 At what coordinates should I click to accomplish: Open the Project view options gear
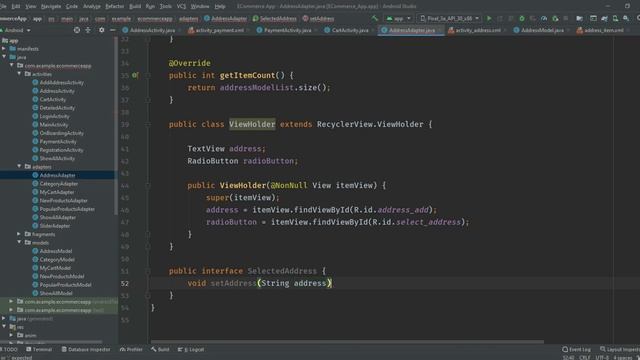click(x=102, y=30)
